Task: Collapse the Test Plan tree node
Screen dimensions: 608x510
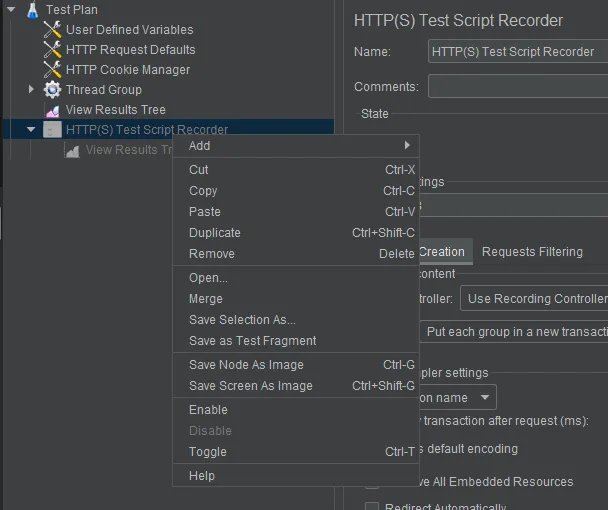Action: click(x=11, y=9)
